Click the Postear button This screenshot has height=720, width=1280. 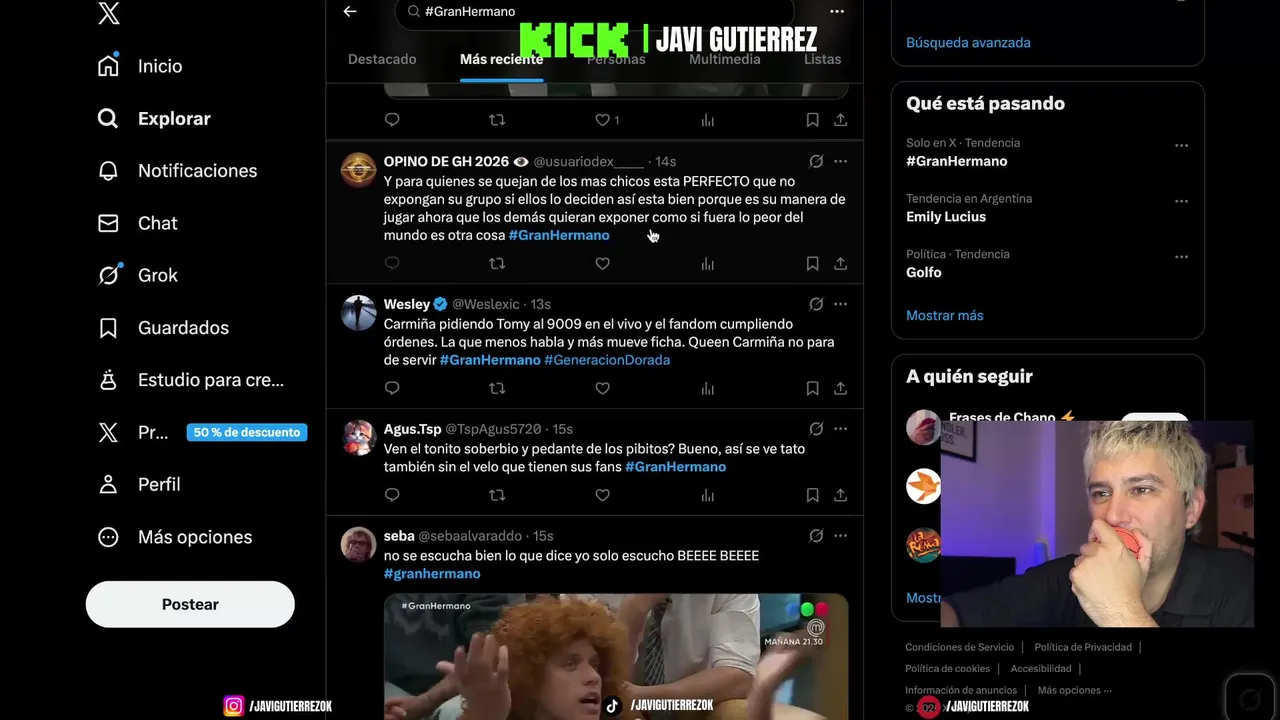pyautogui.click(x=190, y=604)
